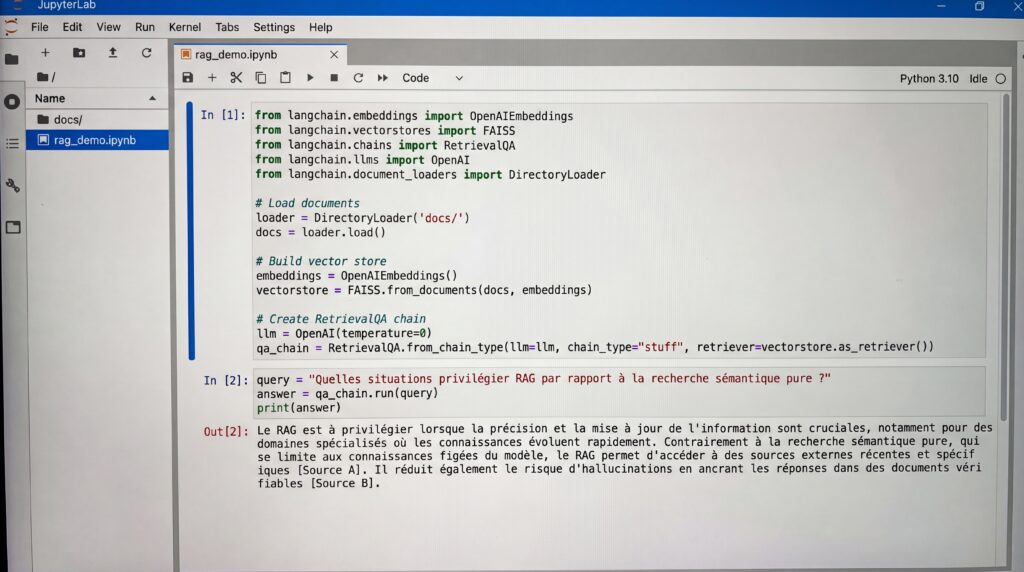Select the In [1] cell prompt
This screenshot has height=572, width=1024.
point(222,115)
